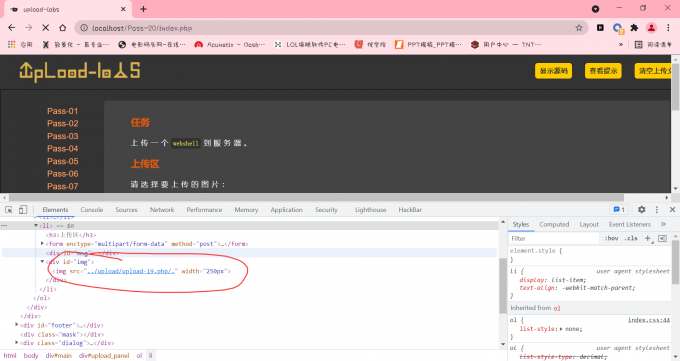The image size is (680, 361).
Task: Expand the form multipart/form-data node
Action: point(42,244)
